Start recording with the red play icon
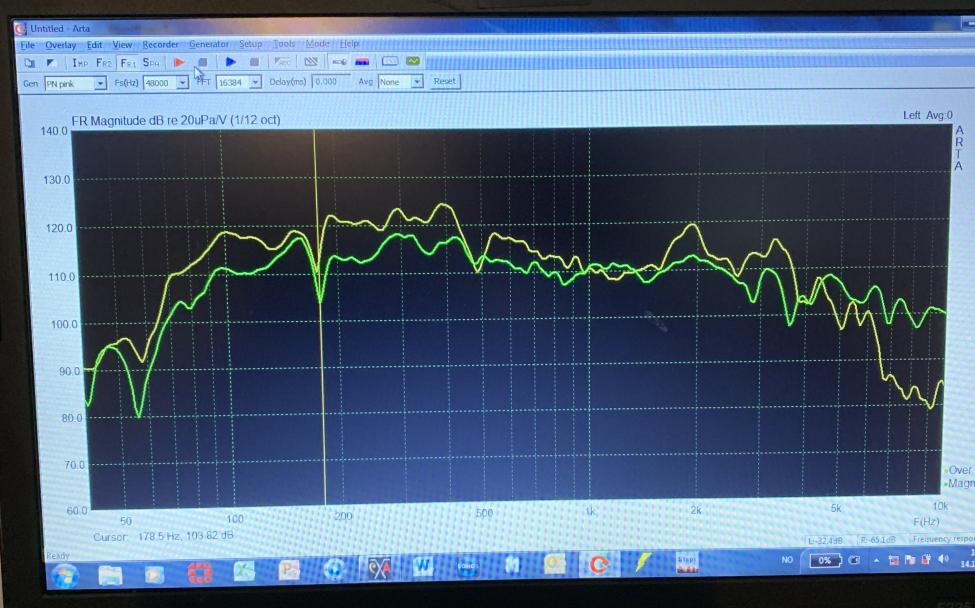The height and width of the screenshot is (608, 975). point(178,62)
